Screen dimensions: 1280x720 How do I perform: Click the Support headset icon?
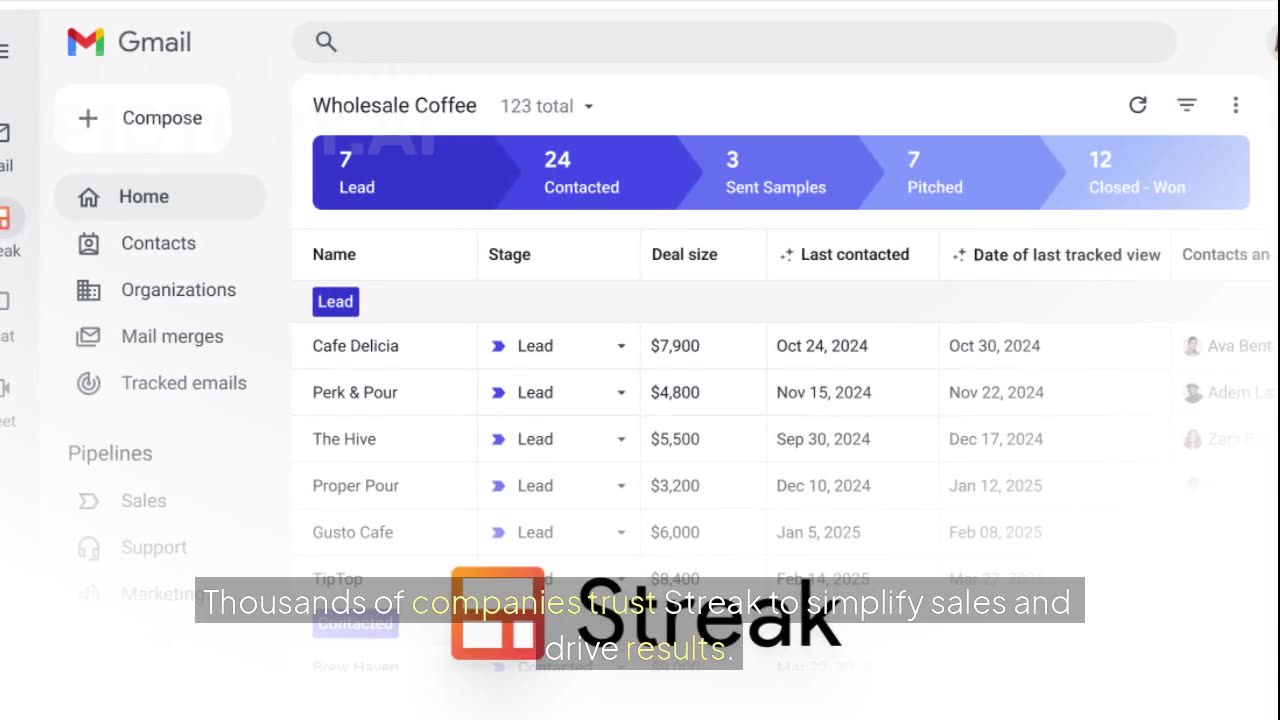coord(89,548)
